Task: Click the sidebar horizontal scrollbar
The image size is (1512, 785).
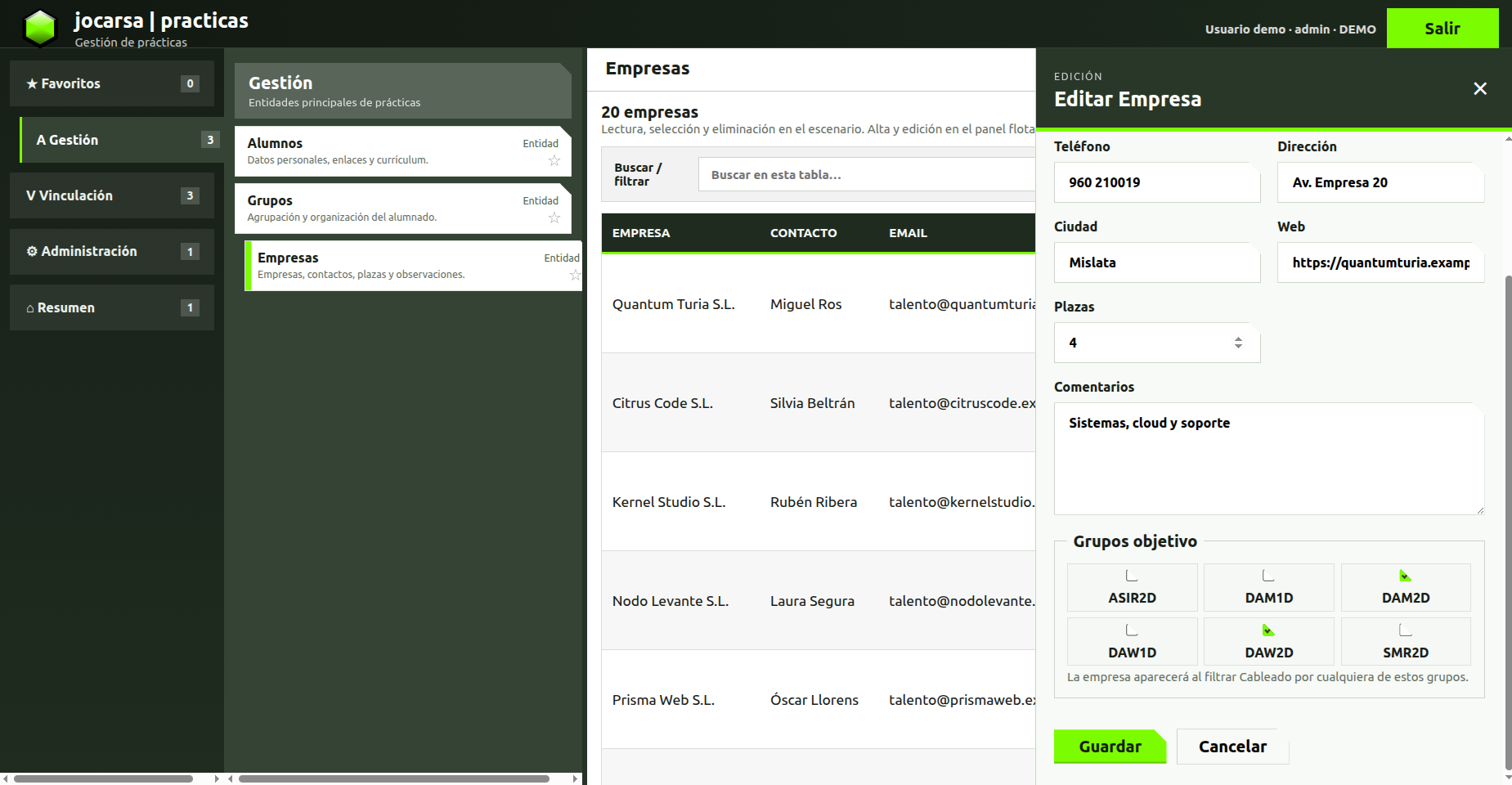Action: [104, 778]
